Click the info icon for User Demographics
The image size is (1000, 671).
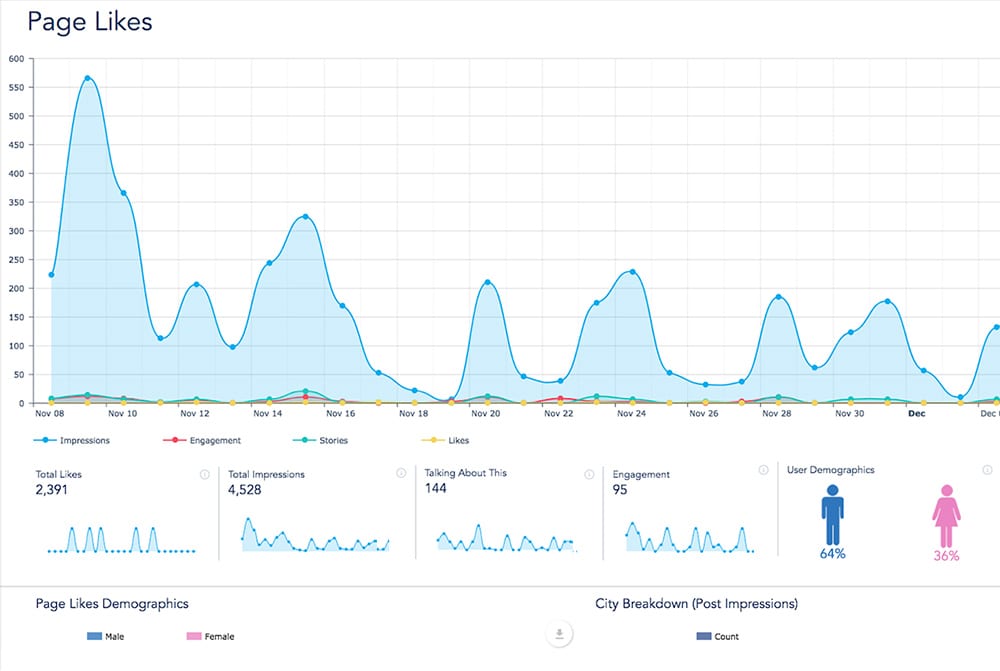click(x=988, y=470)
